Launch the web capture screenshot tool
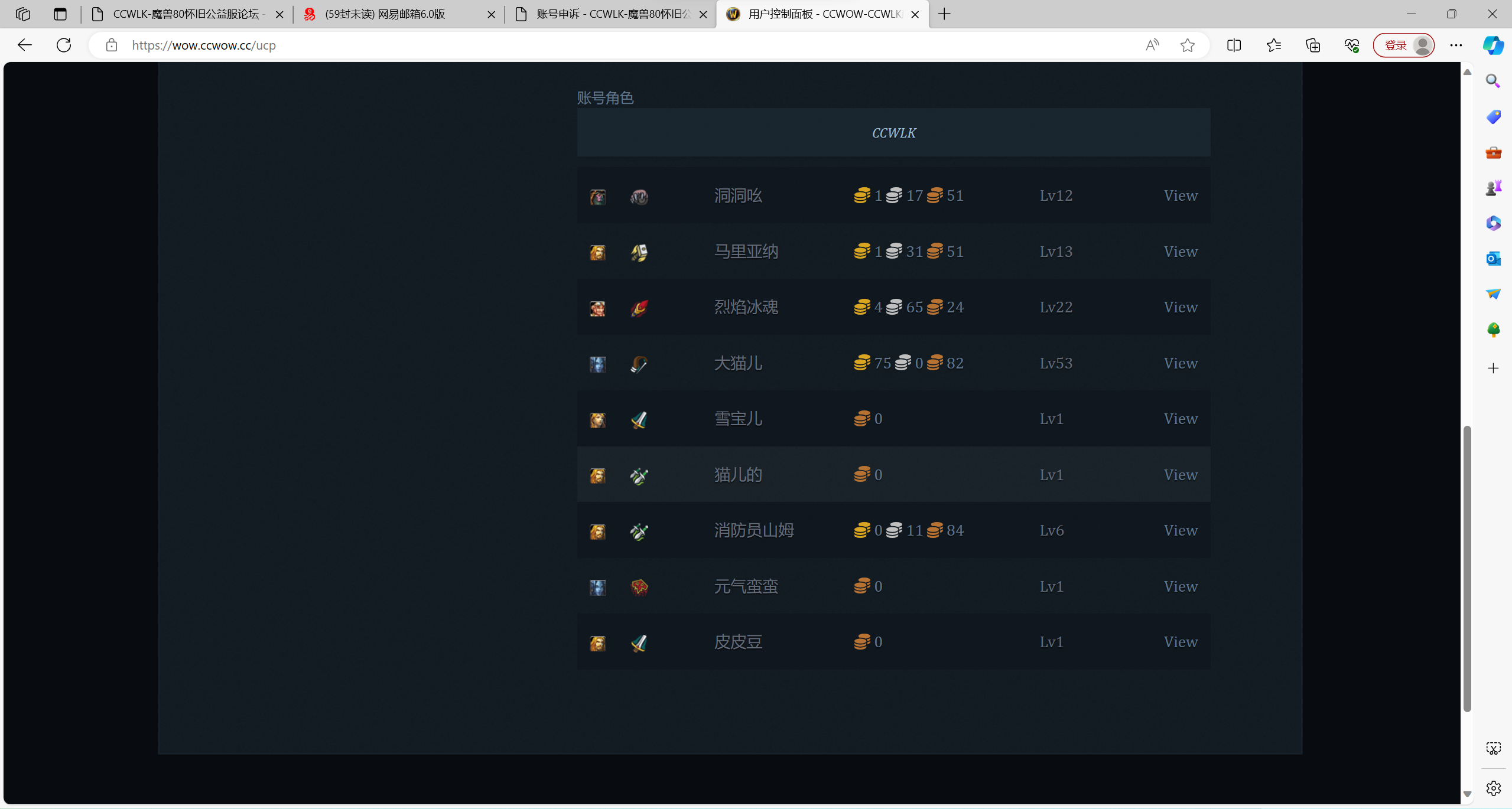Viewport: 1512px width, 809px height. (1493, 748)
